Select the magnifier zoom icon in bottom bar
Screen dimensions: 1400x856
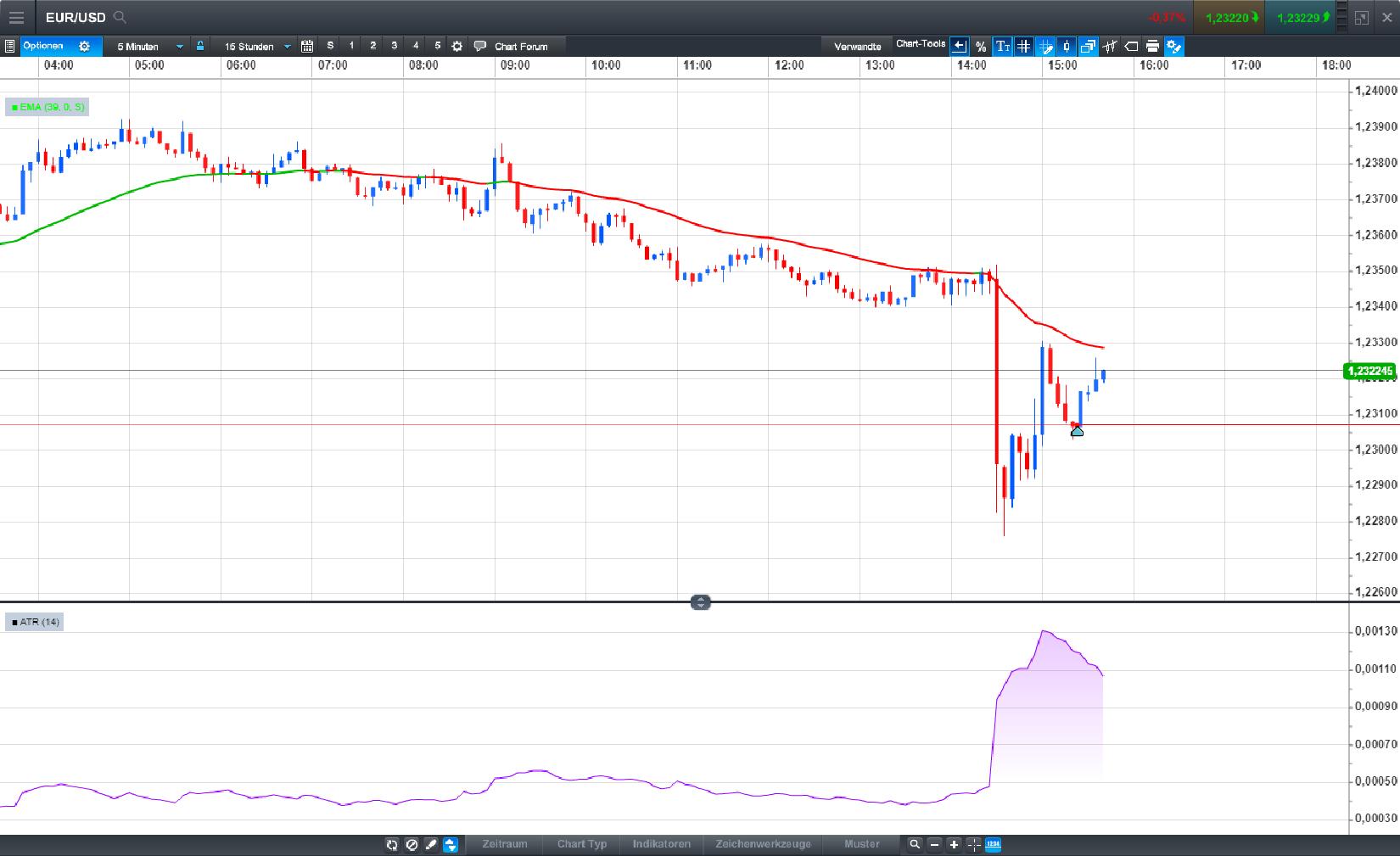tap(915, 845)
